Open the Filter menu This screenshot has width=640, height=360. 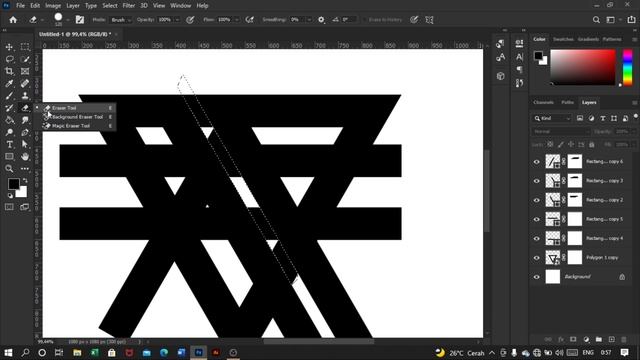pyautogui.click(x=129, y=6)
